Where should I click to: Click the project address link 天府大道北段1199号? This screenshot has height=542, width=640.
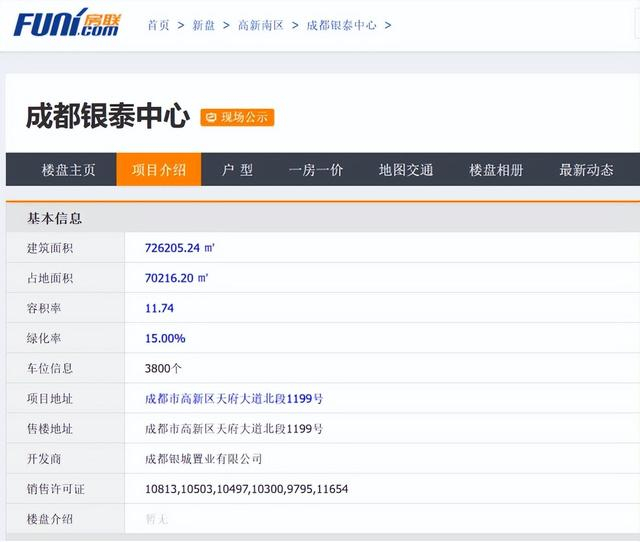(234, 398)
